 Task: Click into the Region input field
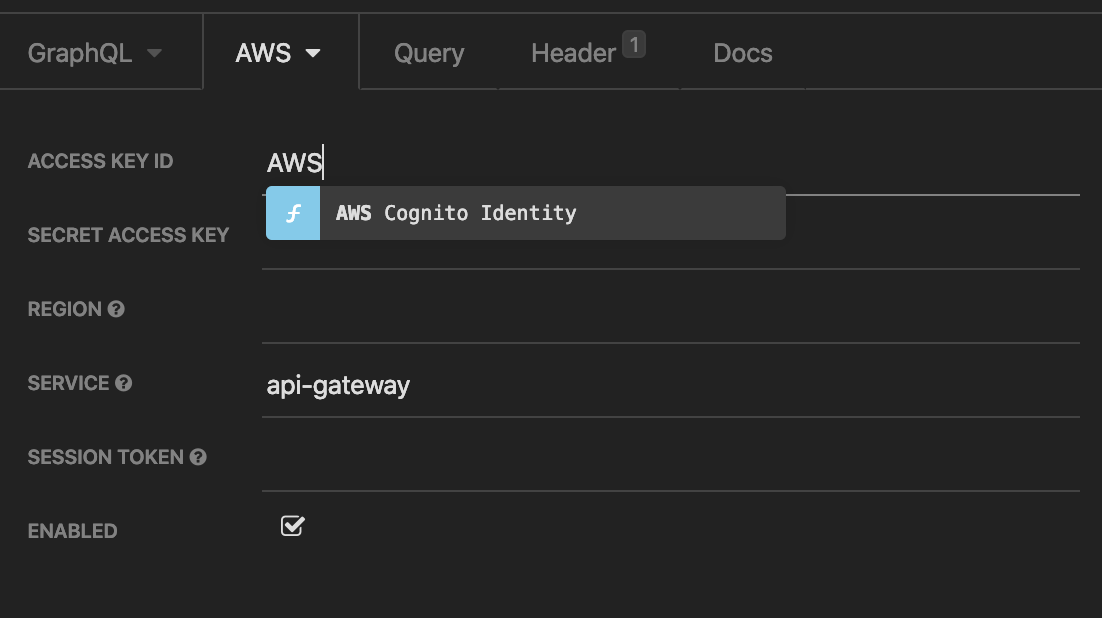pos(670,310)
